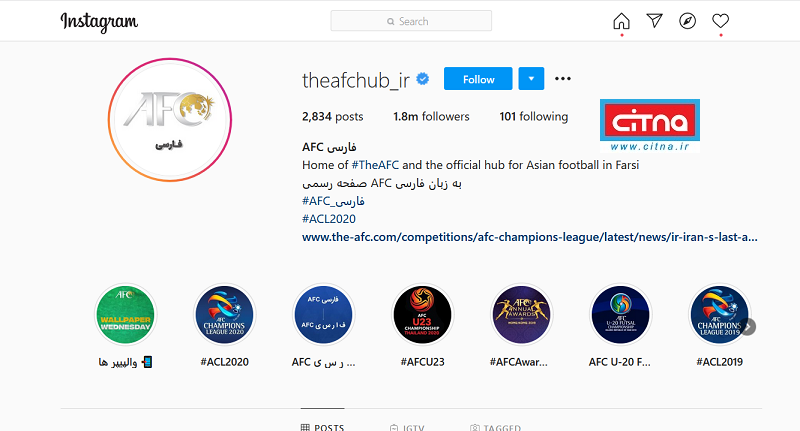800x431 pixels.
Task: Switch to the IGTV tab
Action: (x=407, y=426)
